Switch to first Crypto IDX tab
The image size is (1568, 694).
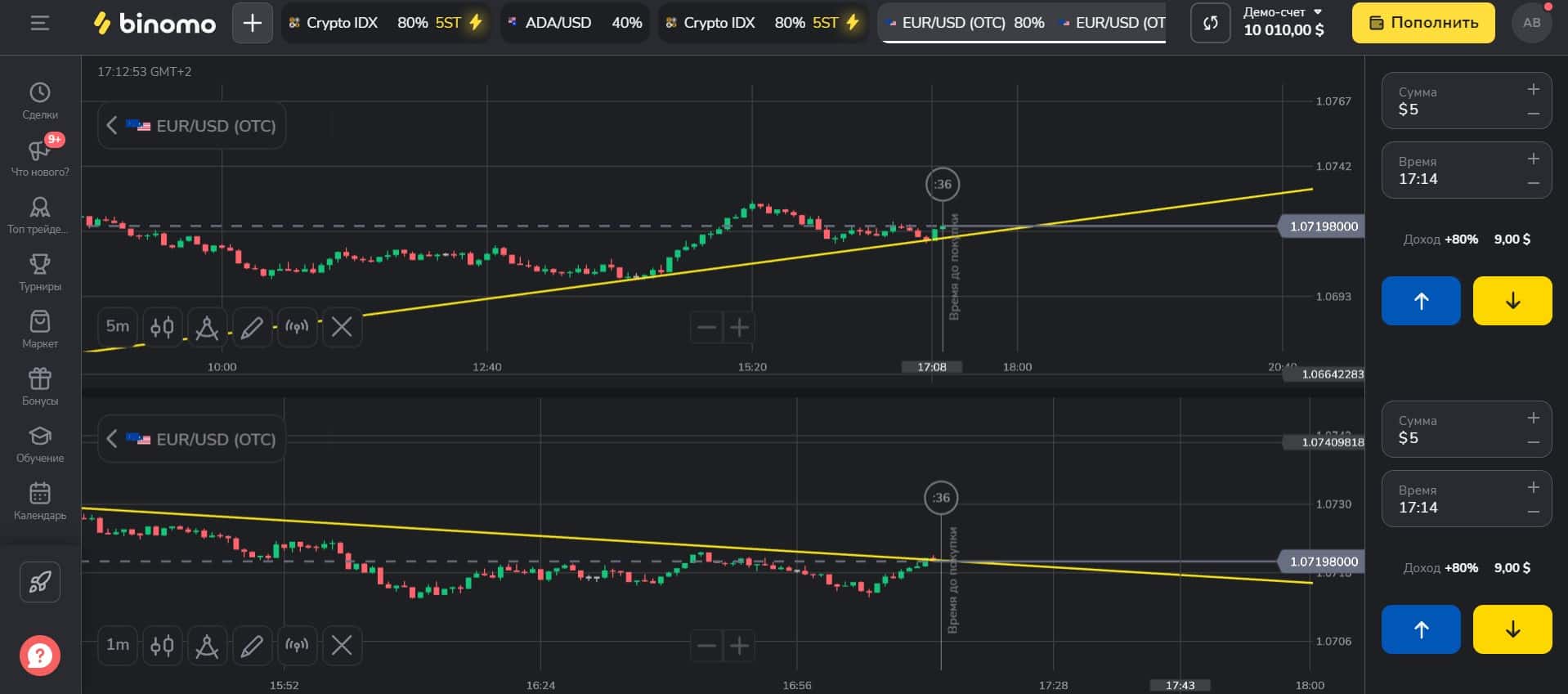(x=386, y=23)
